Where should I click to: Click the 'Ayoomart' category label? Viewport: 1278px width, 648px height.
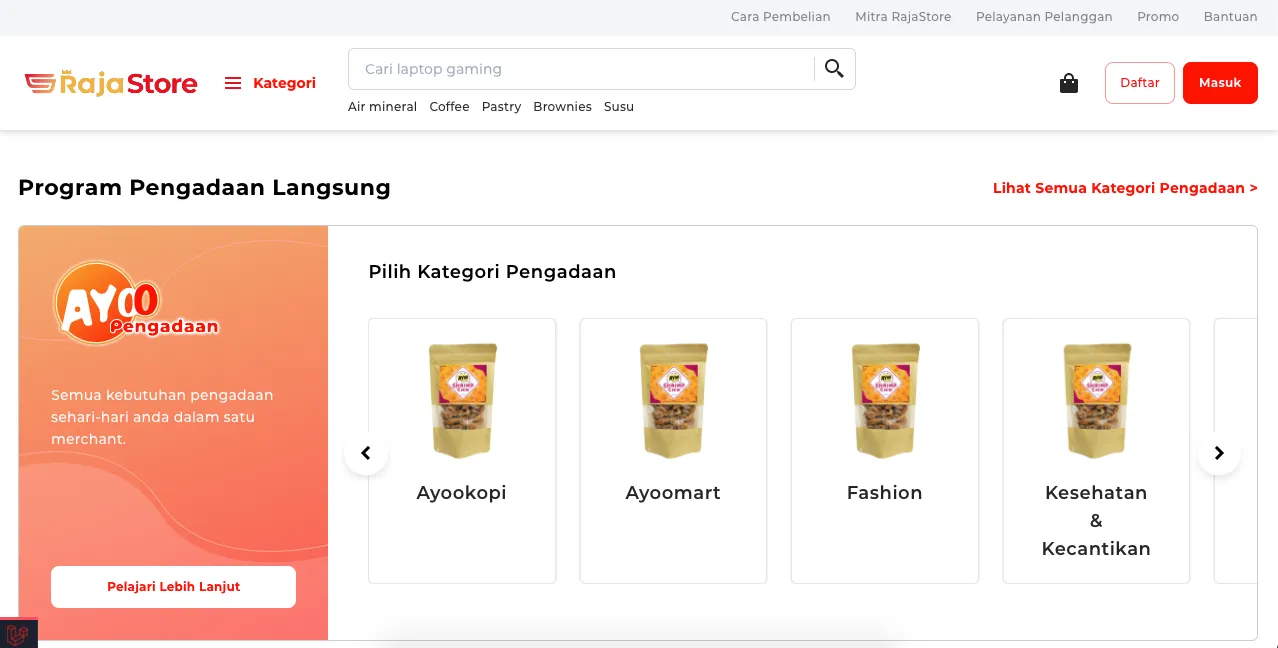673,493
